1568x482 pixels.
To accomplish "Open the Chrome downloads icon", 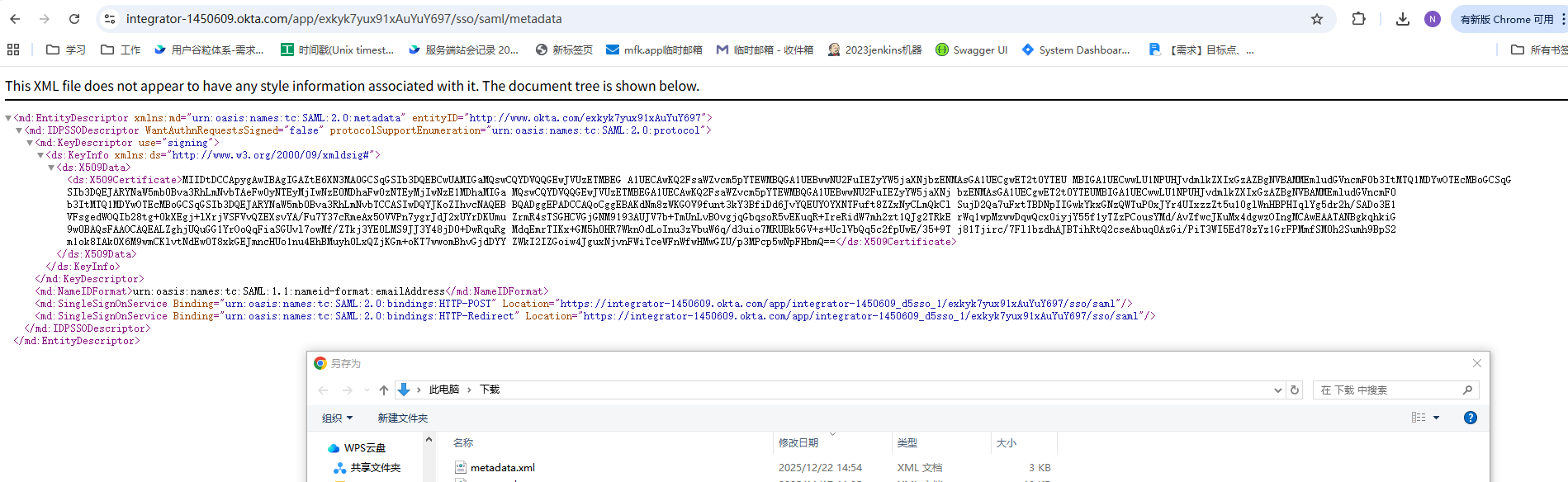I will 1402,19.
